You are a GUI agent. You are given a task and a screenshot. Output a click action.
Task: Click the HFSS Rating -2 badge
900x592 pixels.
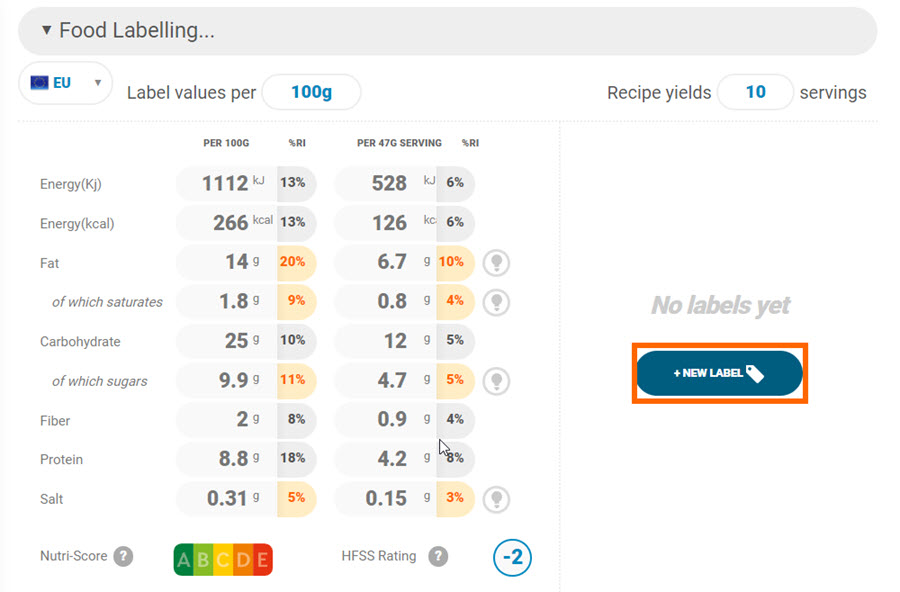[x=513, y=557]
